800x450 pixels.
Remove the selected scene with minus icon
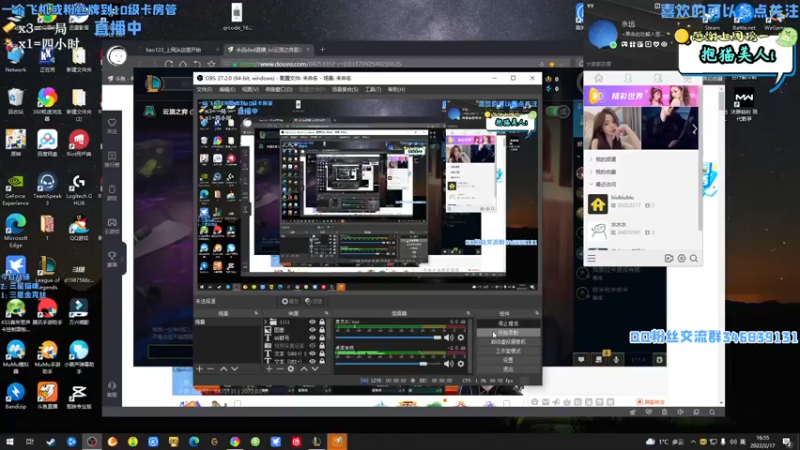point(210,369)
